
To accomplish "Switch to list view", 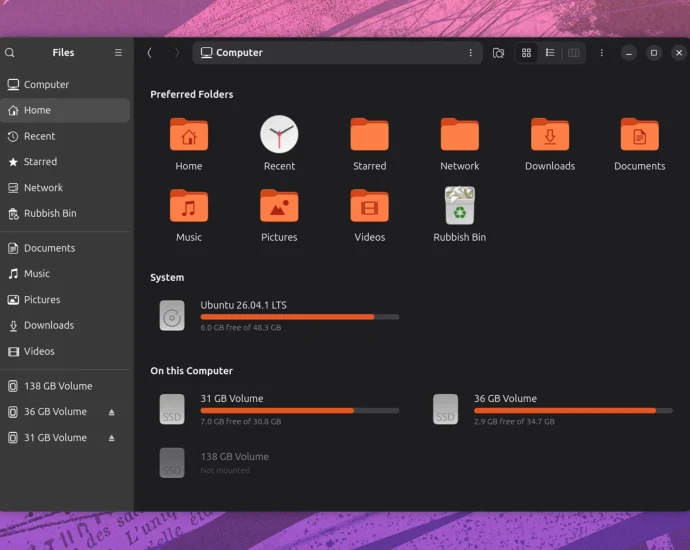I will click(550, 53).
